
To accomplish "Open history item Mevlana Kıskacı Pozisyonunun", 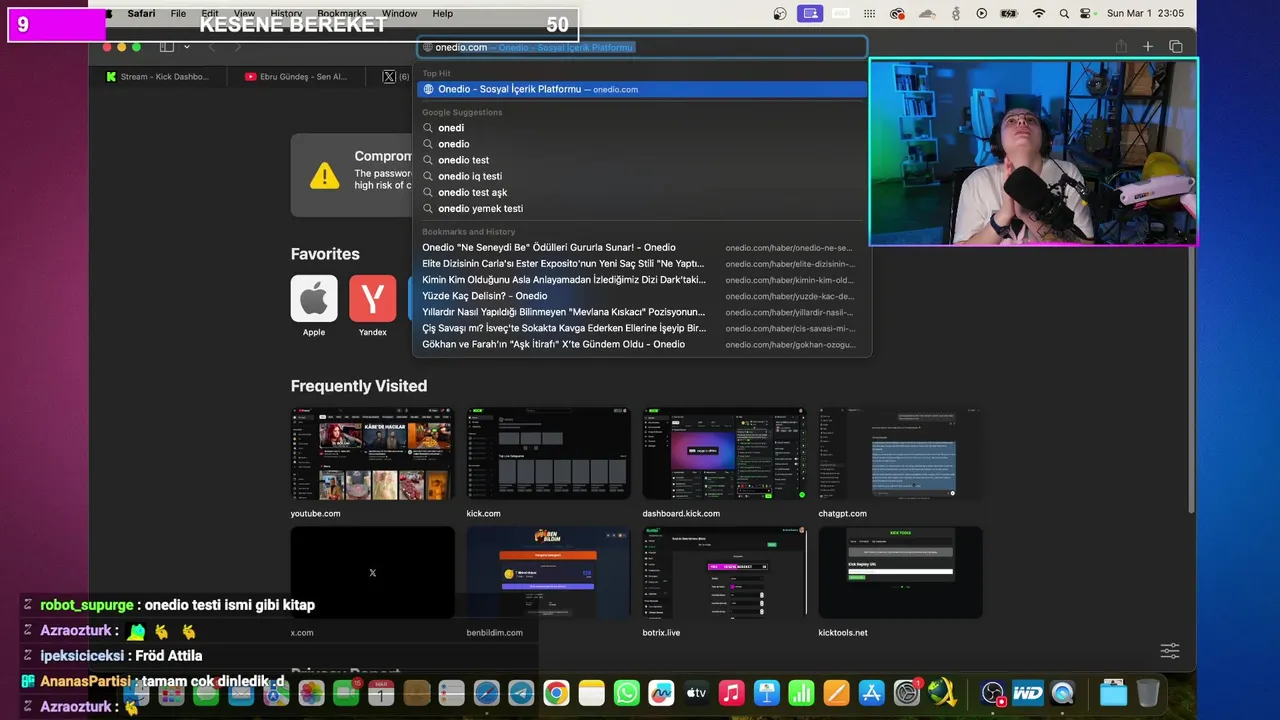I will pos(641,312).
